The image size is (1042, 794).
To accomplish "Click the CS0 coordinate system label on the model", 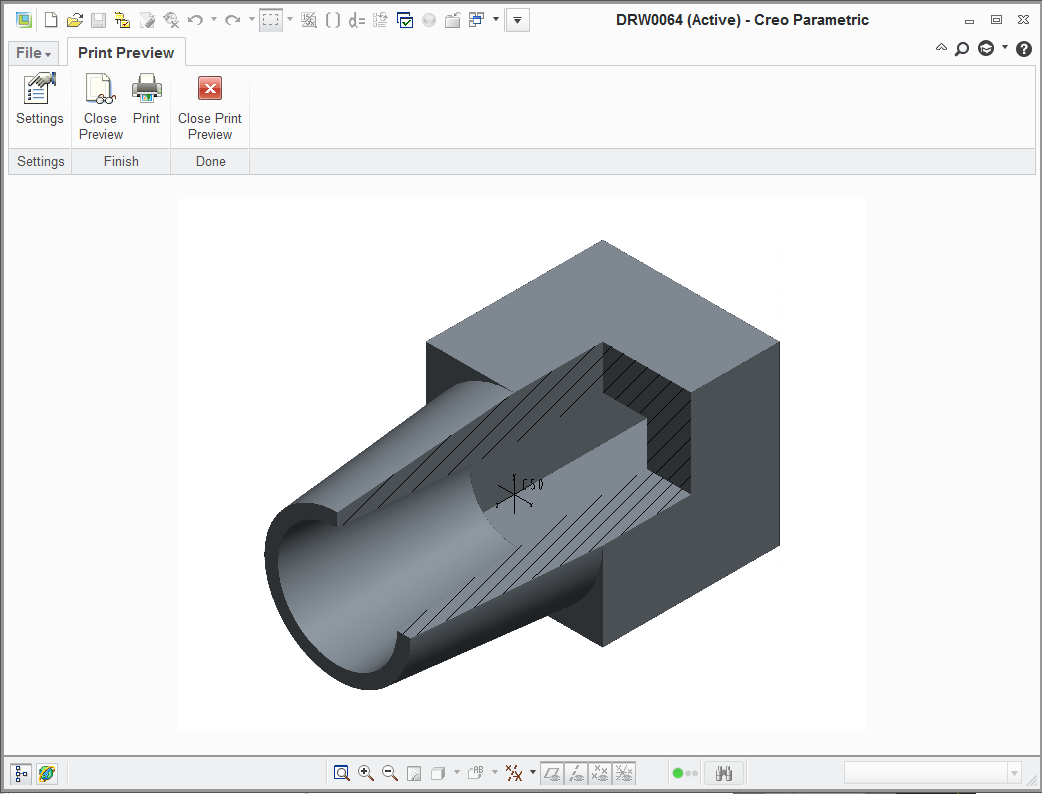I will [x=533, y=484].
